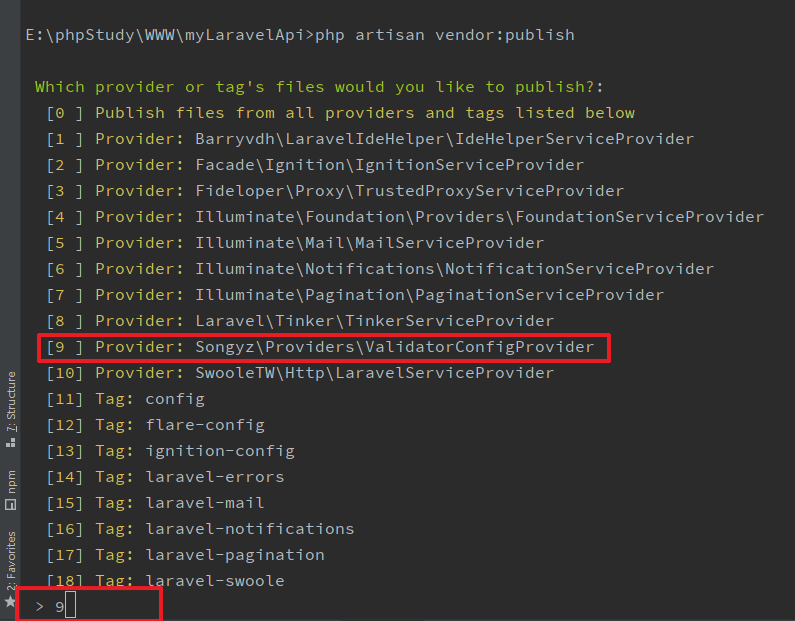Select option 0 Publish files from all providers

coord(340,113)
